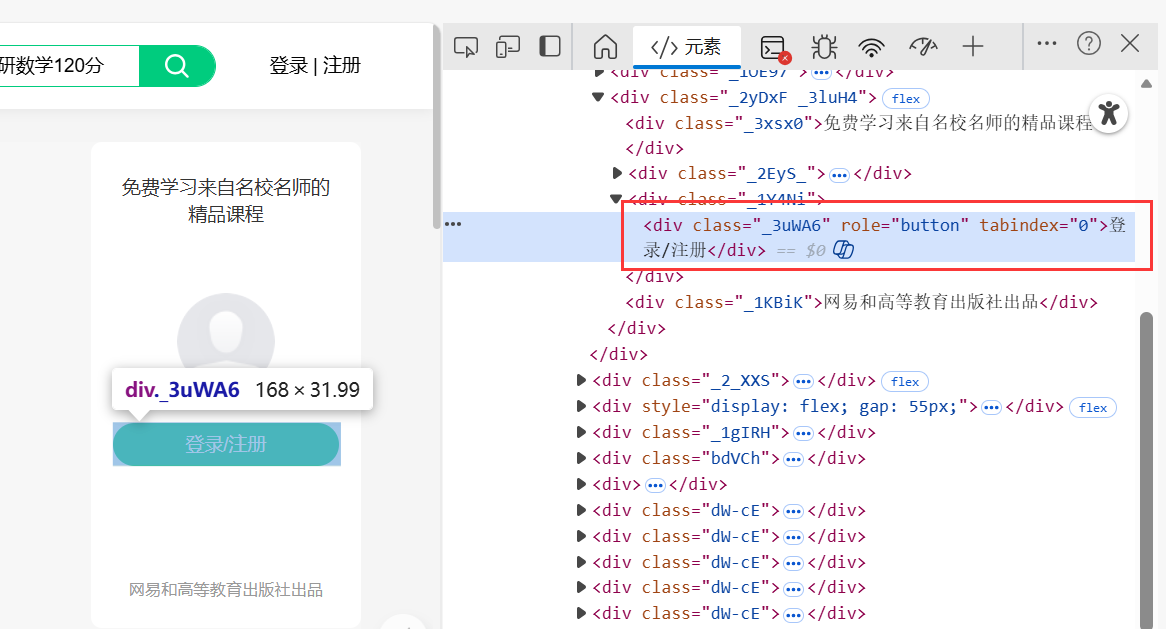The height and width of the screenshot is (629, 1166).
Task: Click ellipsis in the _1gIRH row
Action: (x=803, y=433)
